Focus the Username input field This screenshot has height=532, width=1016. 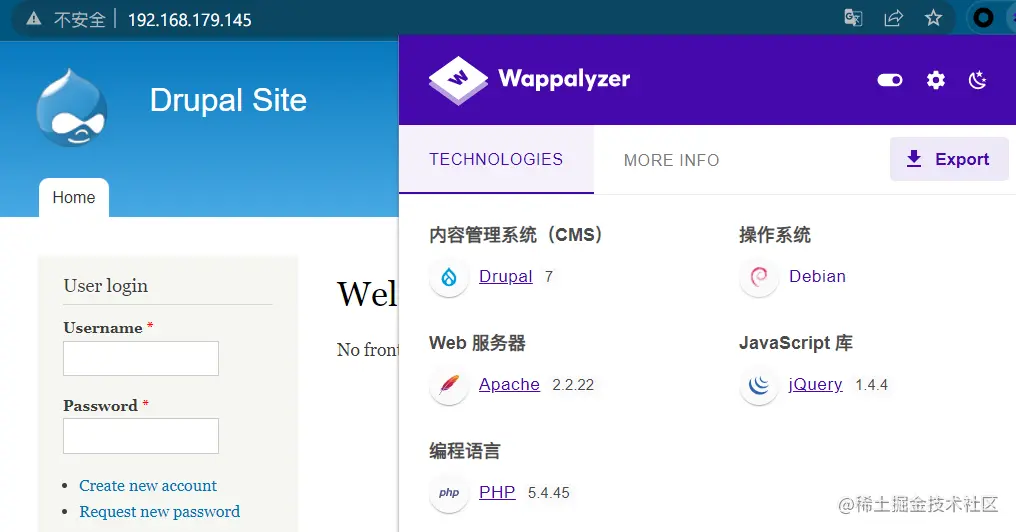coord(141,358)
